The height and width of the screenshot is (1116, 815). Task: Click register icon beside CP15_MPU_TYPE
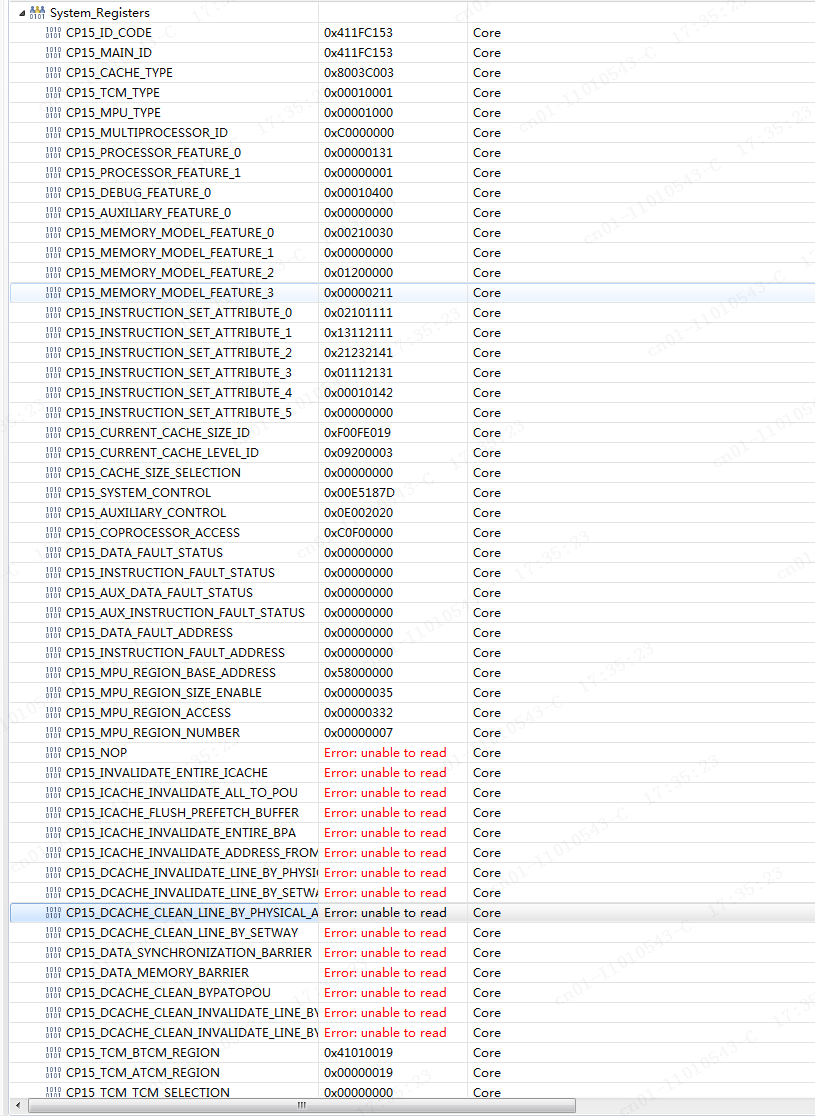coord(53,112)
